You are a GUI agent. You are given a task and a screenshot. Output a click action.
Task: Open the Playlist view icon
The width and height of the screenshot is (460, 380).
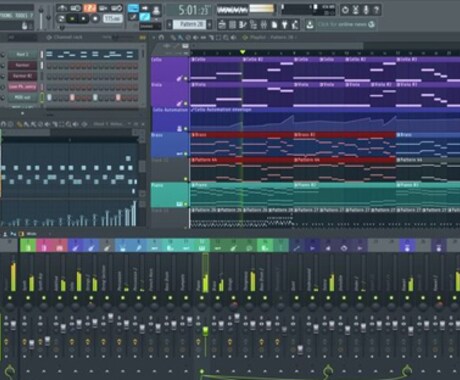(222, 24)
